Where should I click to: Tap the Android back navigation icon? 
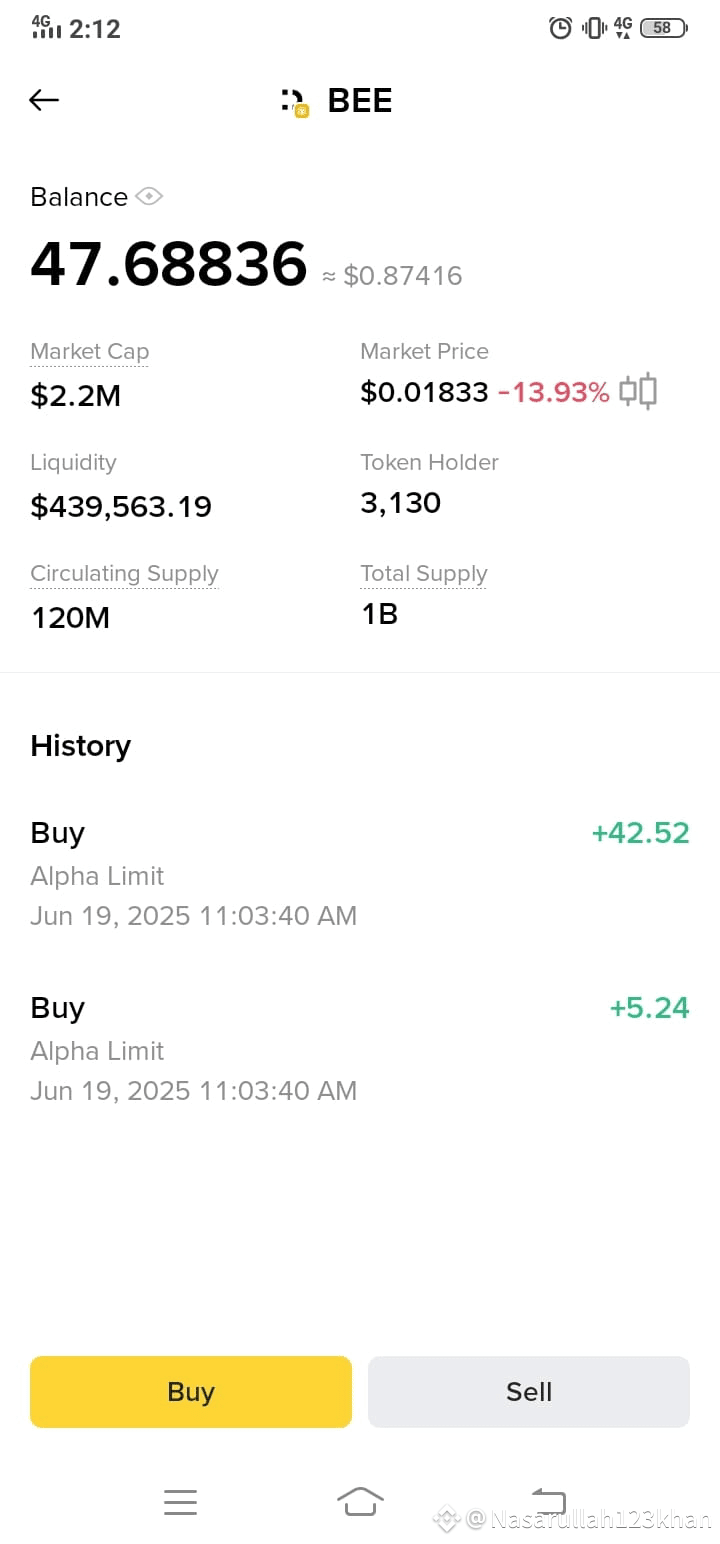click(x=548, y=1501)
